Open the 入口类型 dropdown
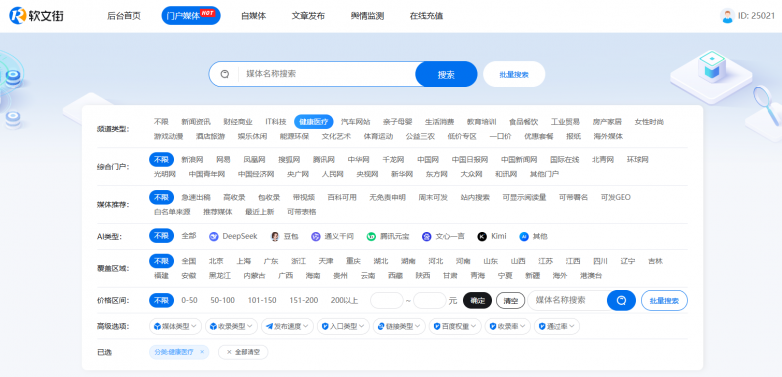This screenshot has height=377, width=782. click(x=343, y=326)
